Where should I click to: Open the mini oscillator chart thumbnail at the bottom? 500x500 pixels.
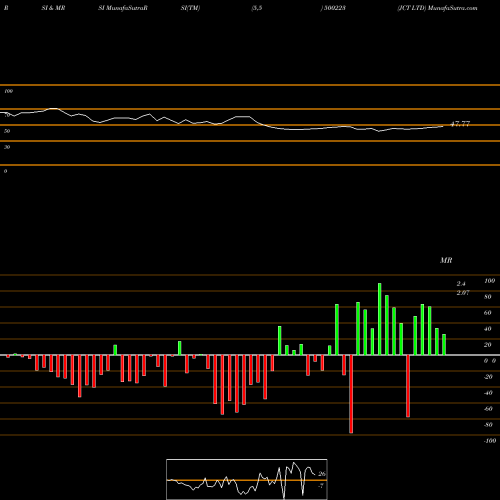[x=247, y=479]
